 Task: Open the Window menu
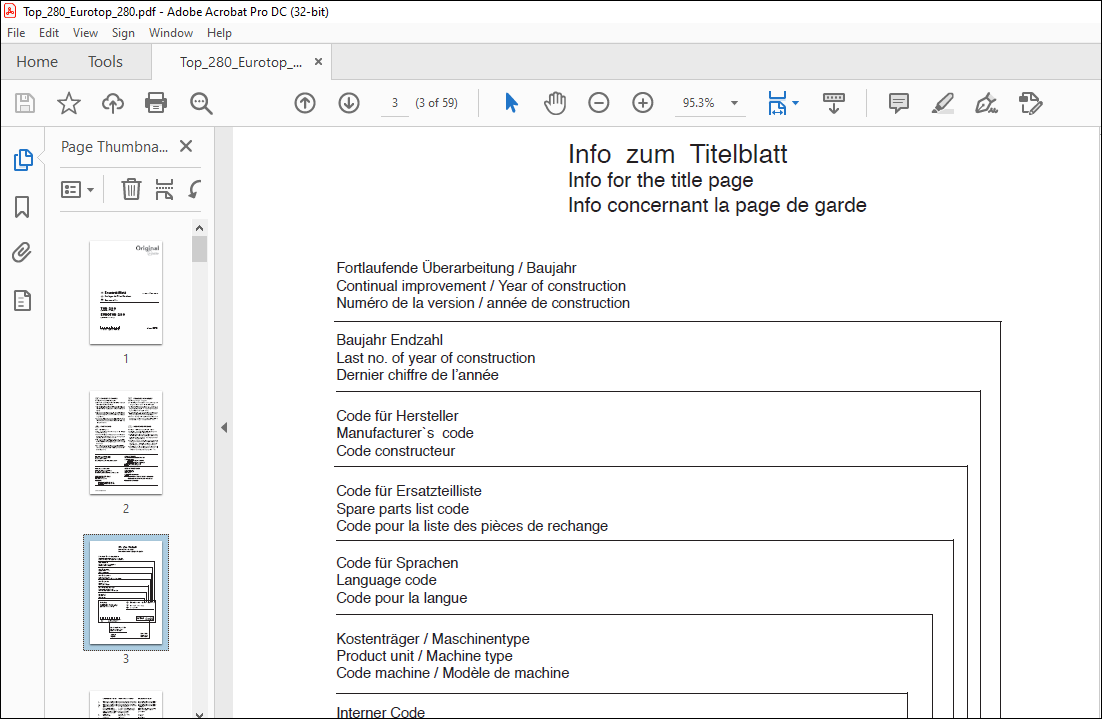pyautogui.click(x=171, y=33)
